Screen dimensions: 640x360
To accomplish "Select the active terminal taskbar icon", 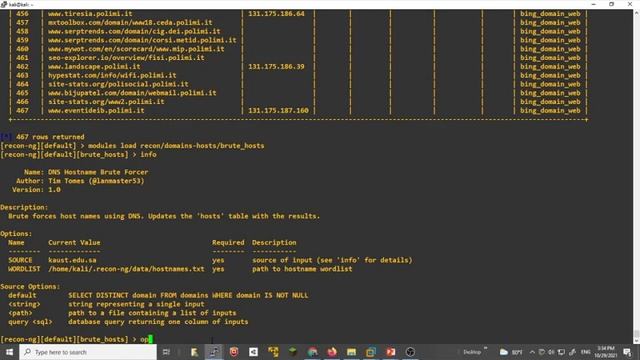I will tap(214, 352).
